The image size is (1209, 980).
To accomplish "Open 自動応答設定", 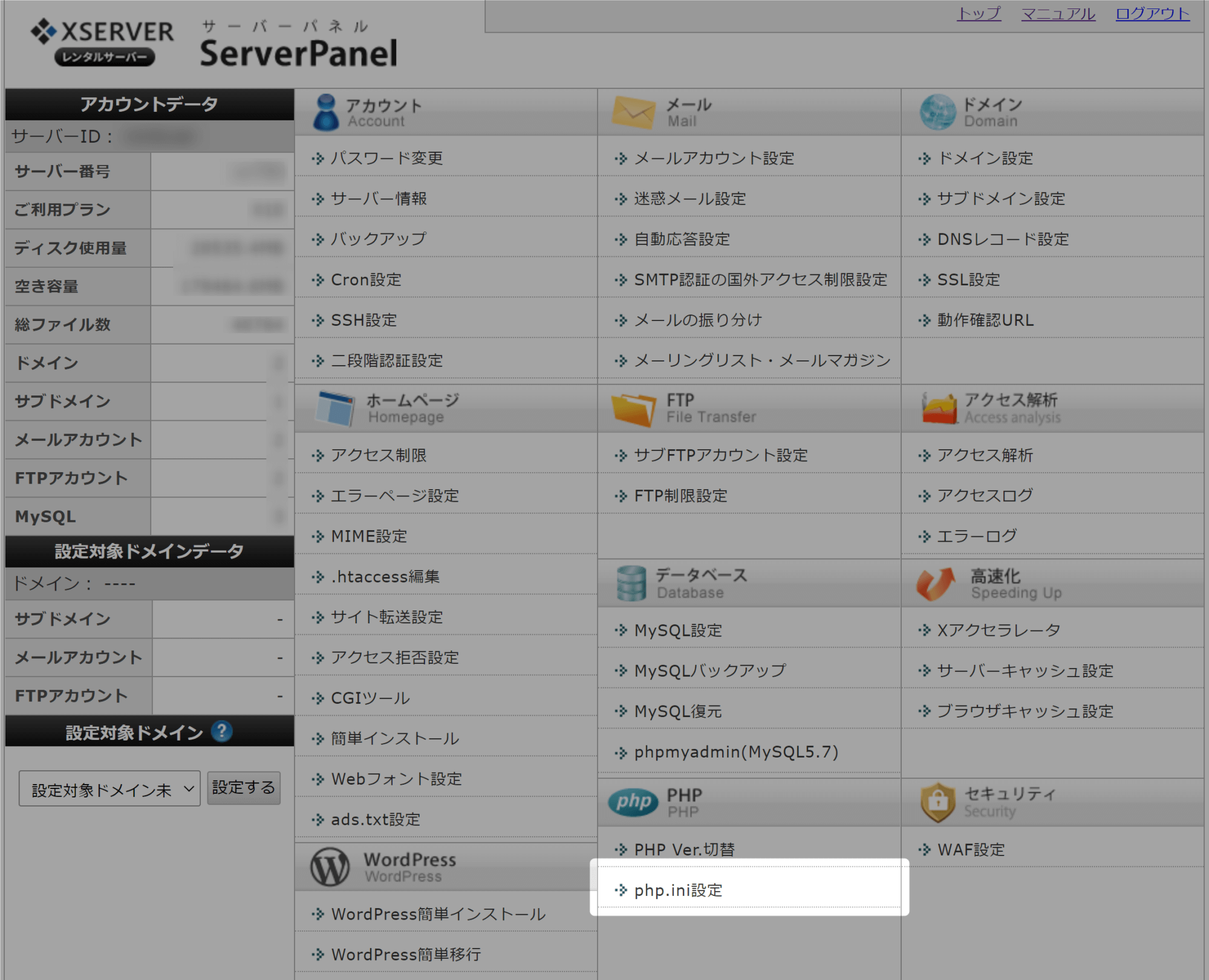I will click(682, 239).
